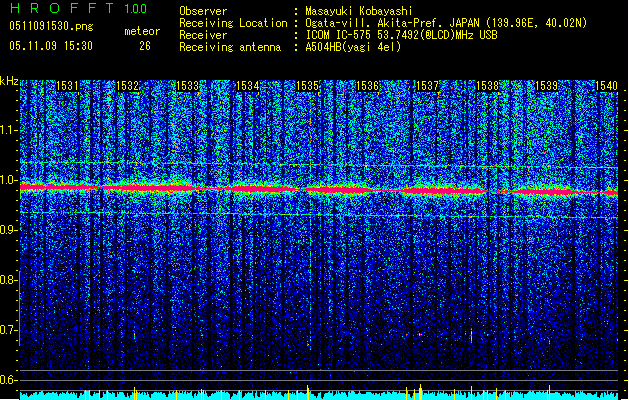Click the 1531 time marker

tap(67, 86)
